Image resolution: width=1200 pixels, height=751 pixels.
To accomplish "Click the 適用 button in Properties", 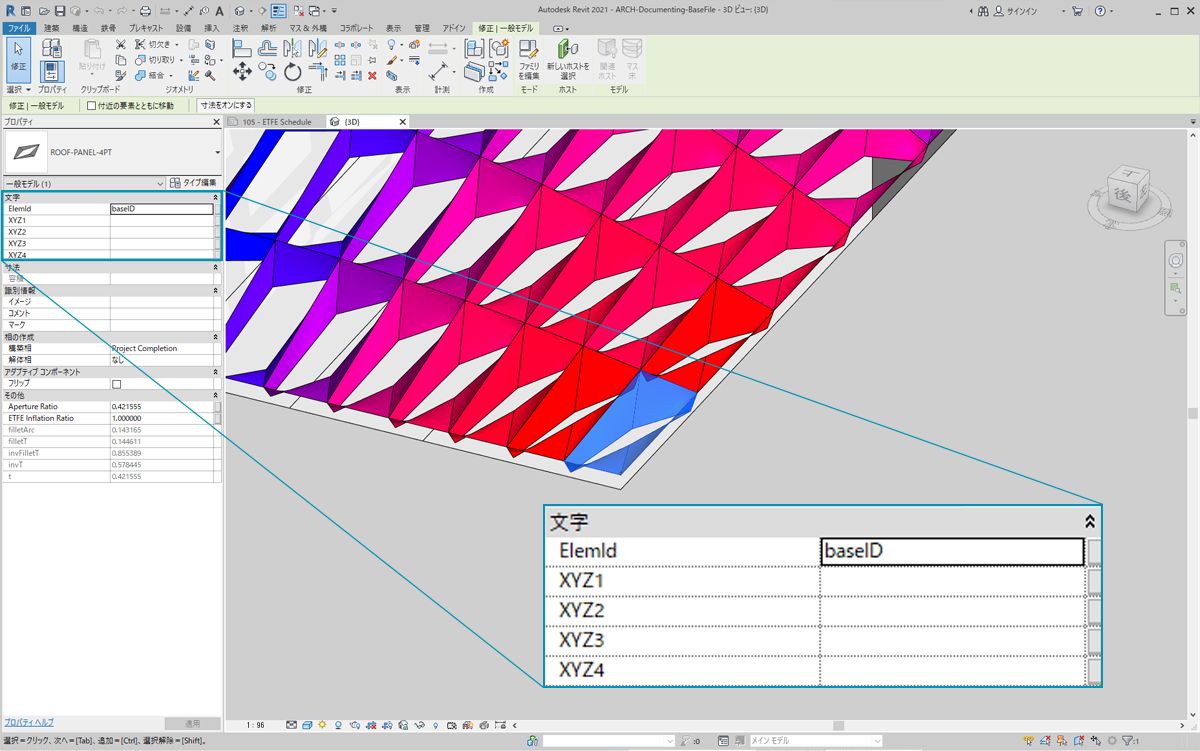I will point(193,723).
